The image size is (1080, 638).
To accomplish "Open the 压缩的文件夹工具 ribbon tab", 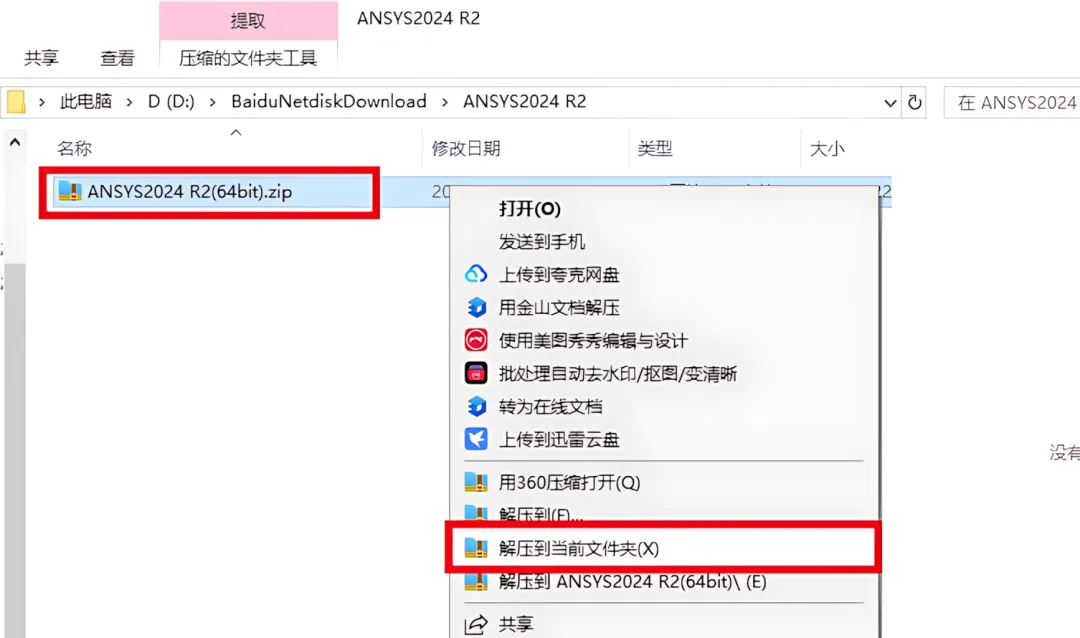I will pyautogui.click(x=248, y=58).
